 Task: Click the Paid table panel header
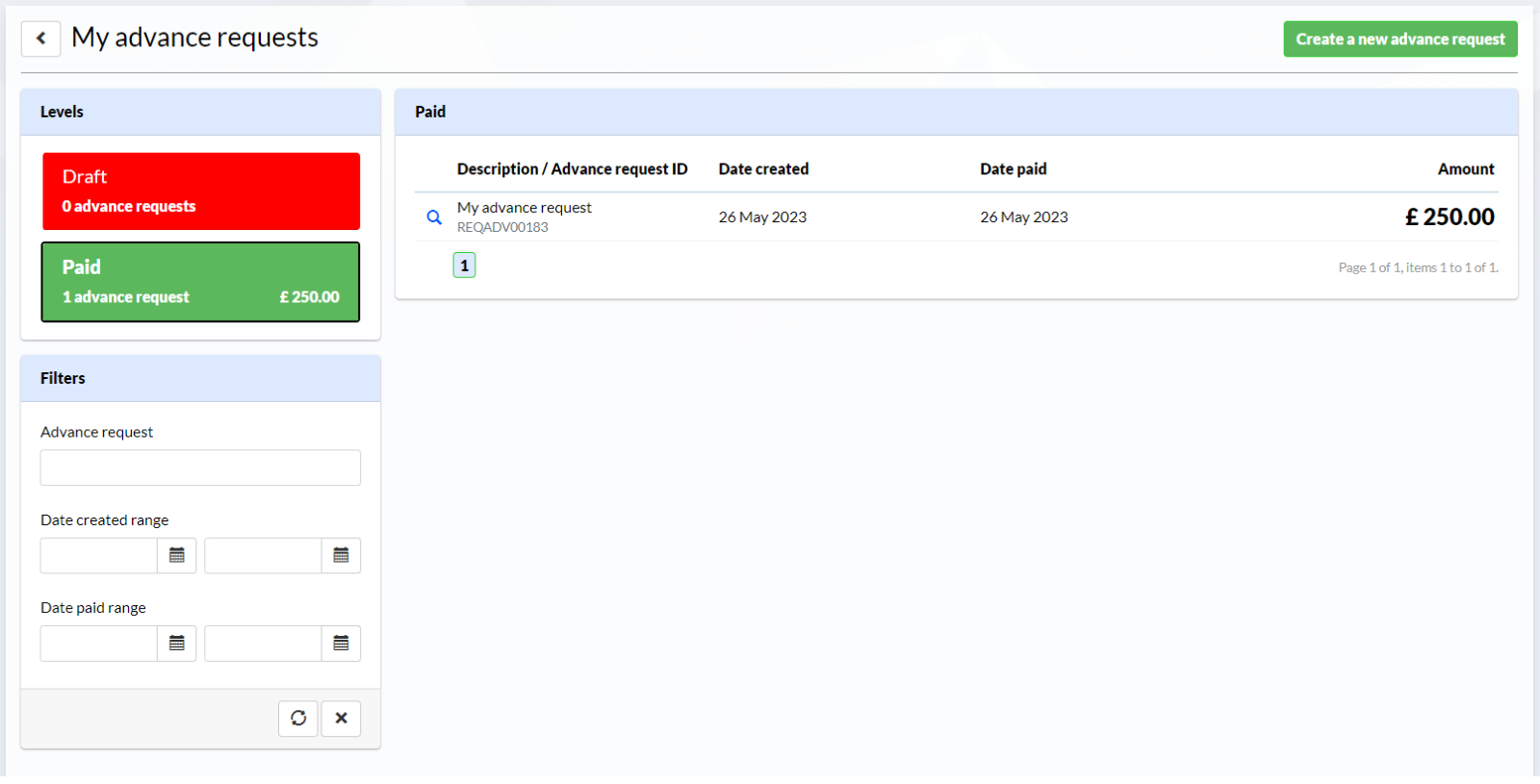tap(957, 113)
